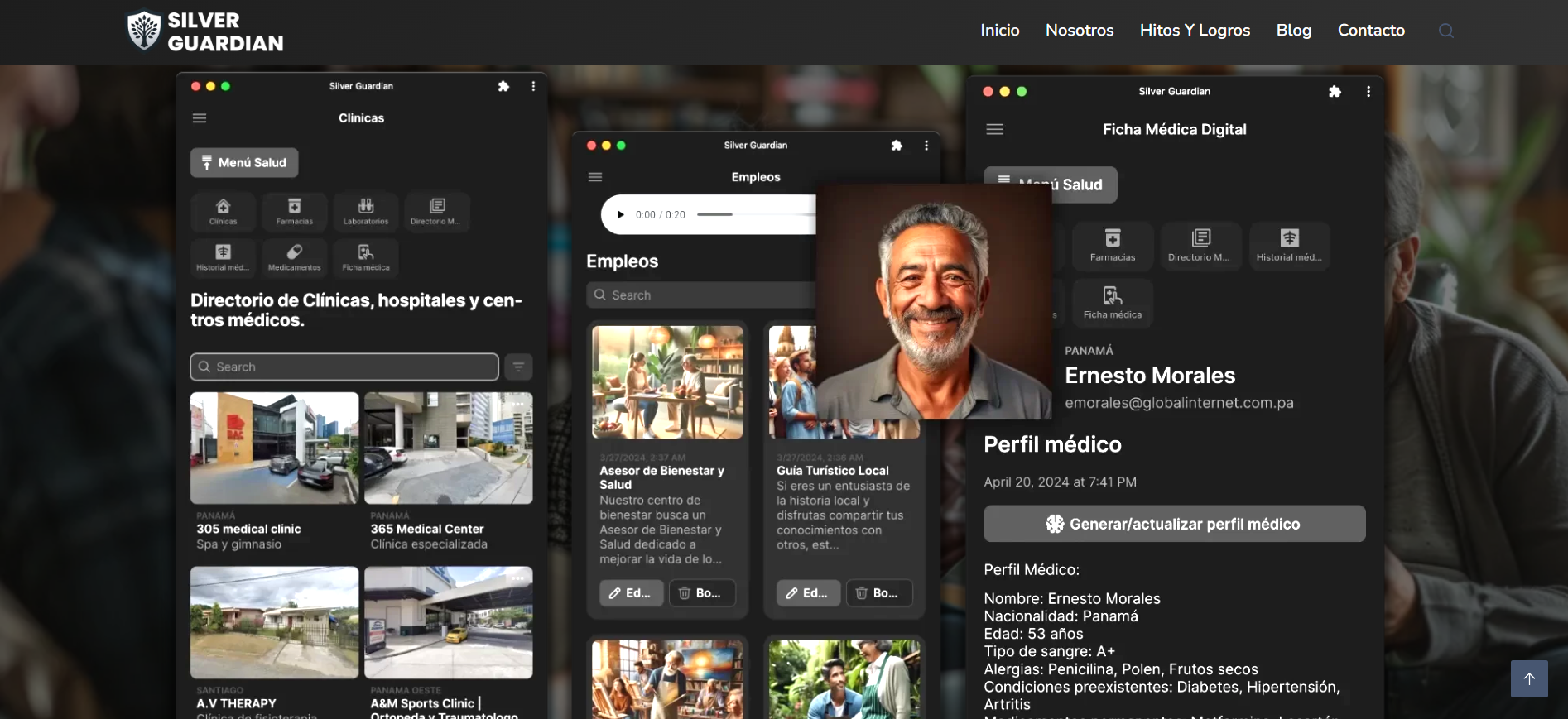Select the Medicamentos icon in Clinicas window
Viewport: 1568px width, 719px height.
(294, 258)
